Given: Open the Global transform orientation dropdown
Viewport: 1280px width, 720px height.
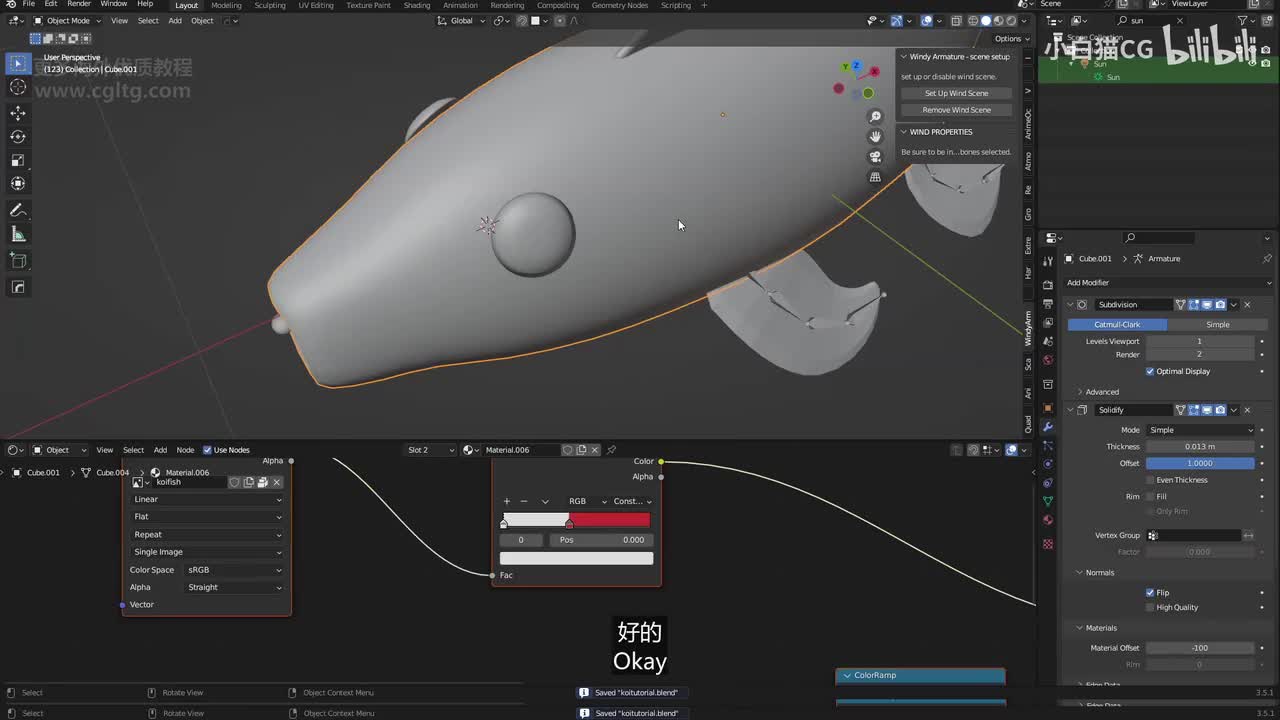Looking at the screenshot, I should click(x=461, y=20).
